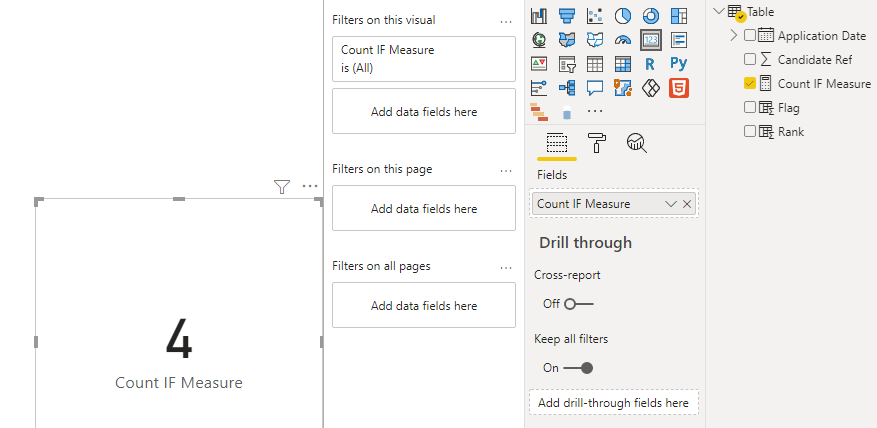Open Filters on this page options
The height and width of the screenshot is (428, 877).
click(x=506, y=170)
